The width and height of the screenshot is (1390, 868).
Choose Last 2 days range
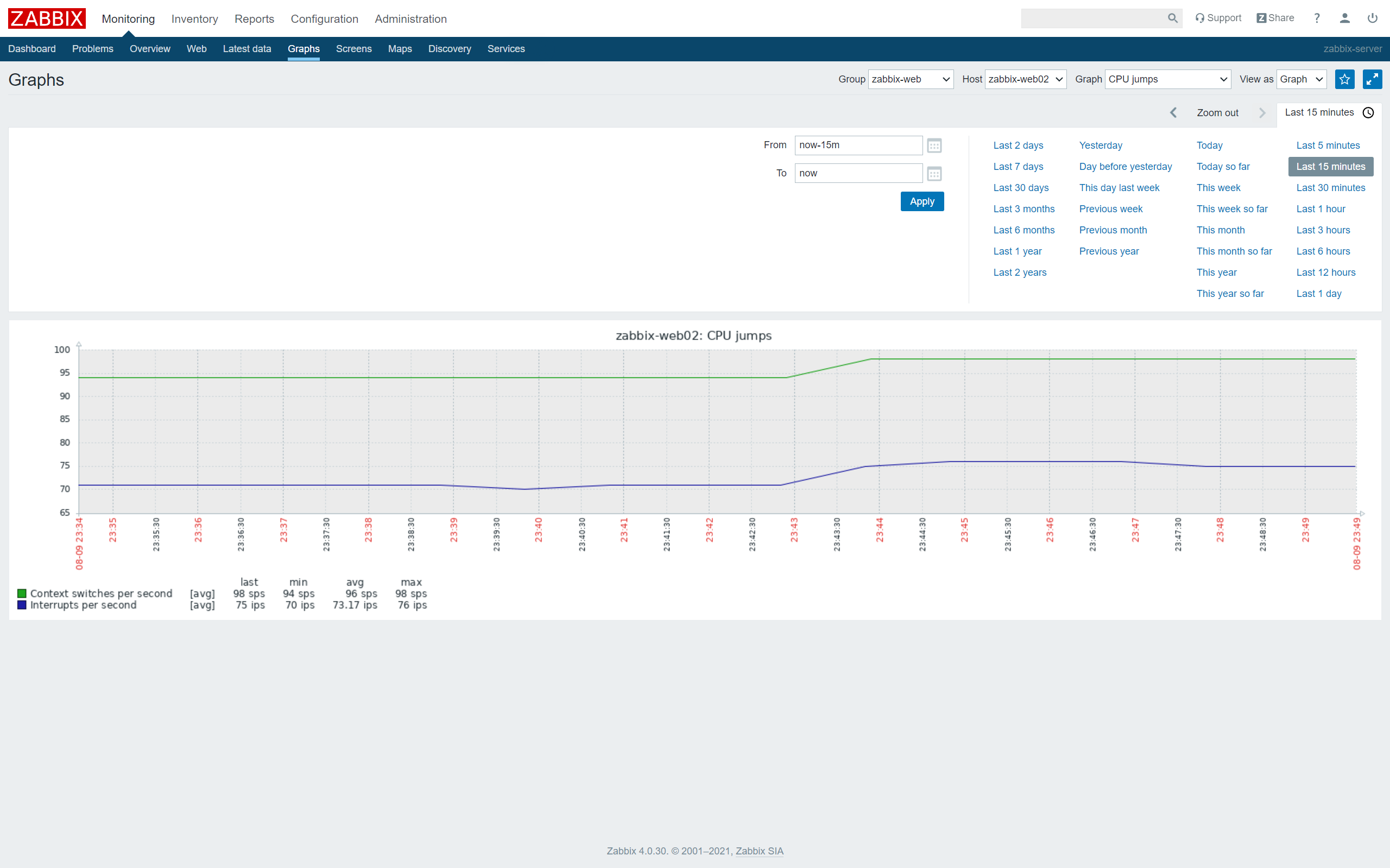click(1018, 145)
